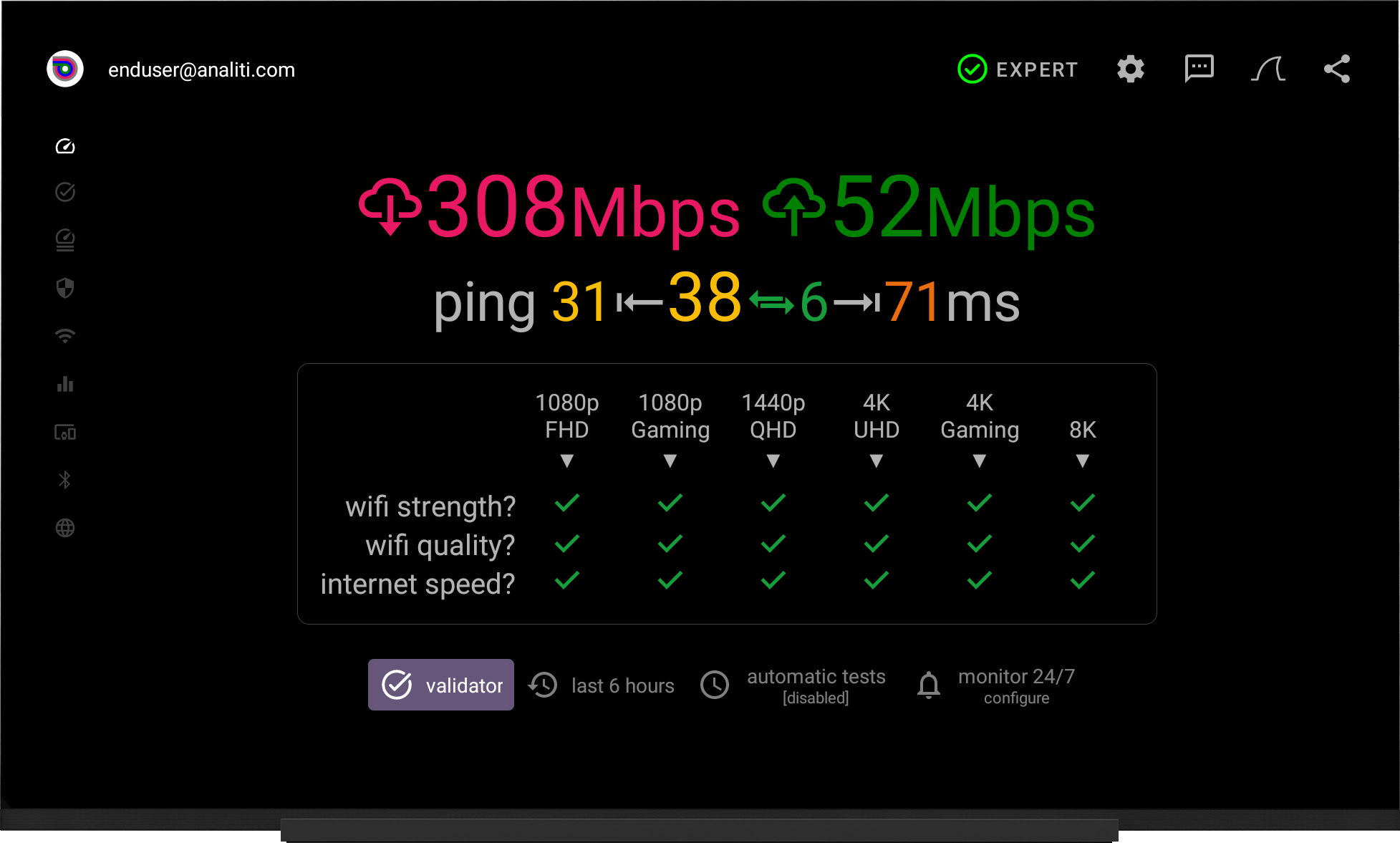
Task: Show last 6 hours history
Action: (602, 685)
